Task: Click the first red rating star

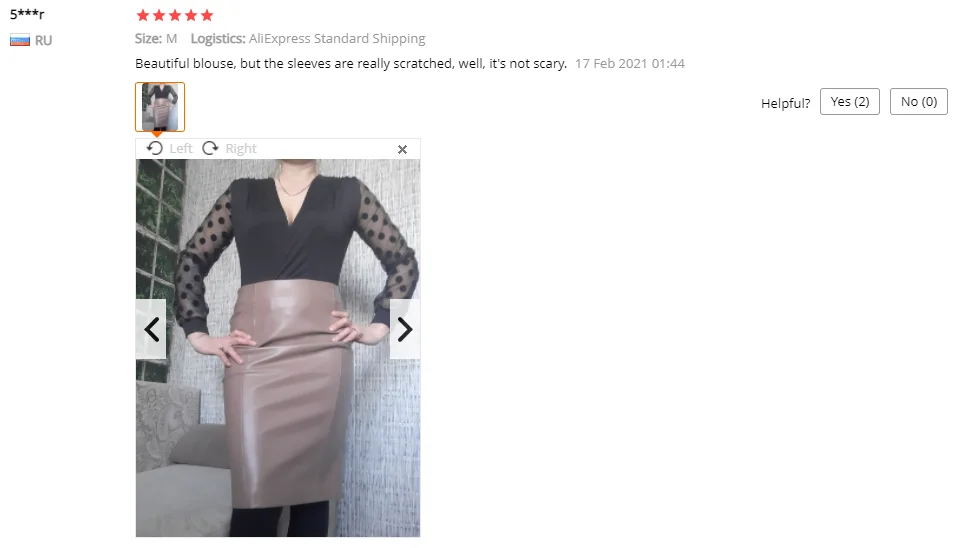Action: click(x=143, y=15)
